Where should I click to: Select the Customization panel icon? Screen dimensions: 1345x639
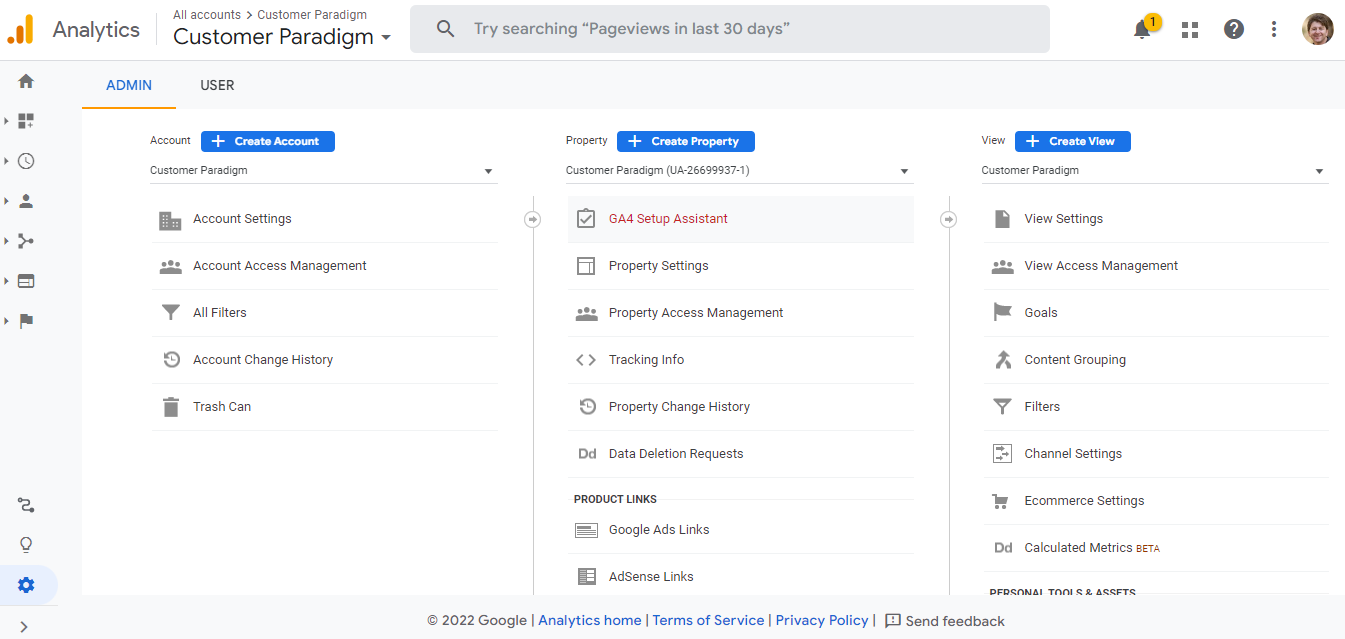point(25,120)
